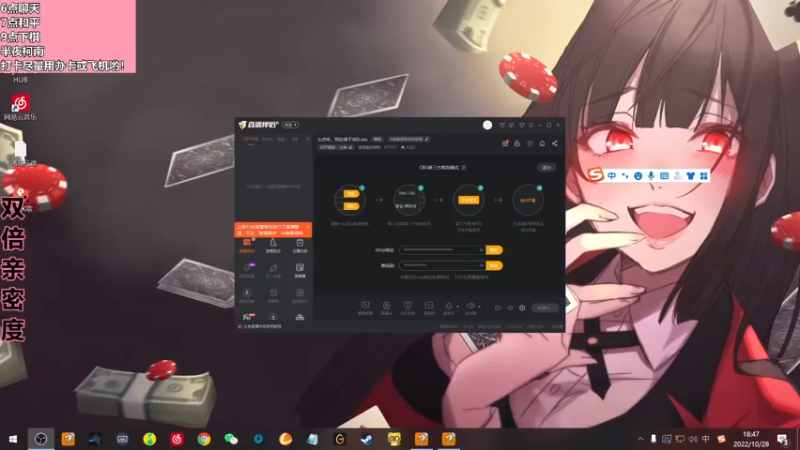
Task: Click the share icon in the stream header
Action: point(555,143)
